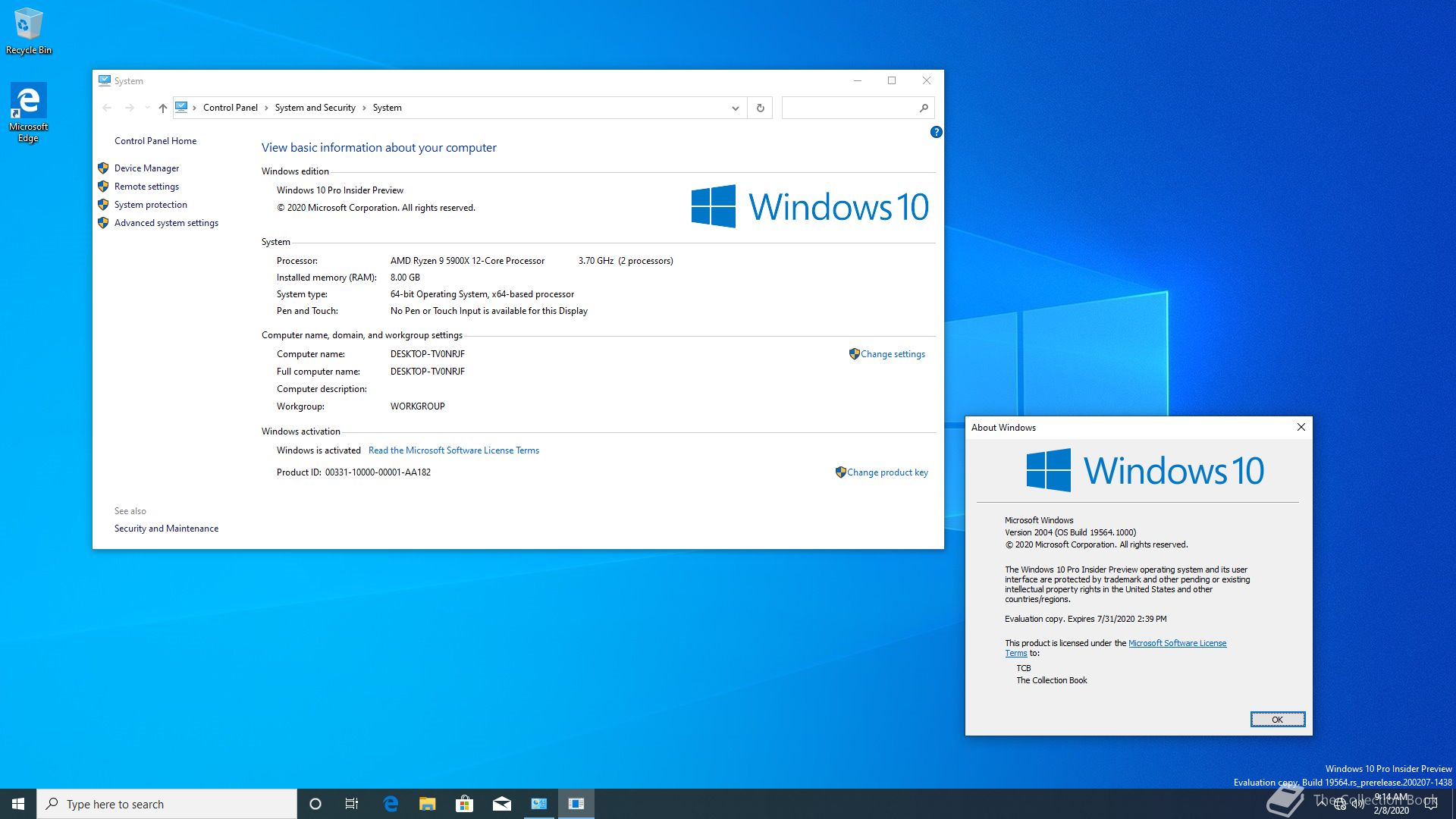Click the search magnifier icon

point(924,108)
